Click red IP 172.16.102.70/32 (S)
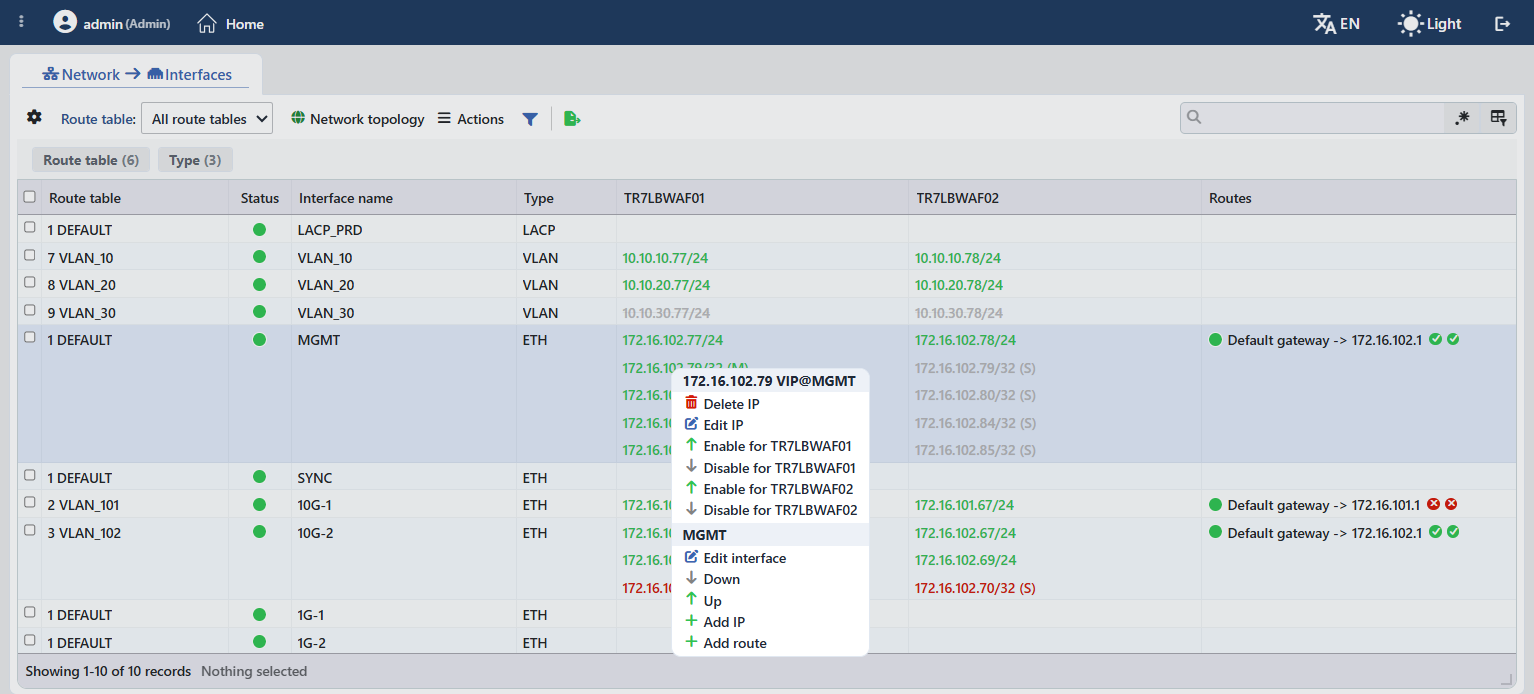The height and width of the screenshot is (694, 1534). click(x=975, y=588)
